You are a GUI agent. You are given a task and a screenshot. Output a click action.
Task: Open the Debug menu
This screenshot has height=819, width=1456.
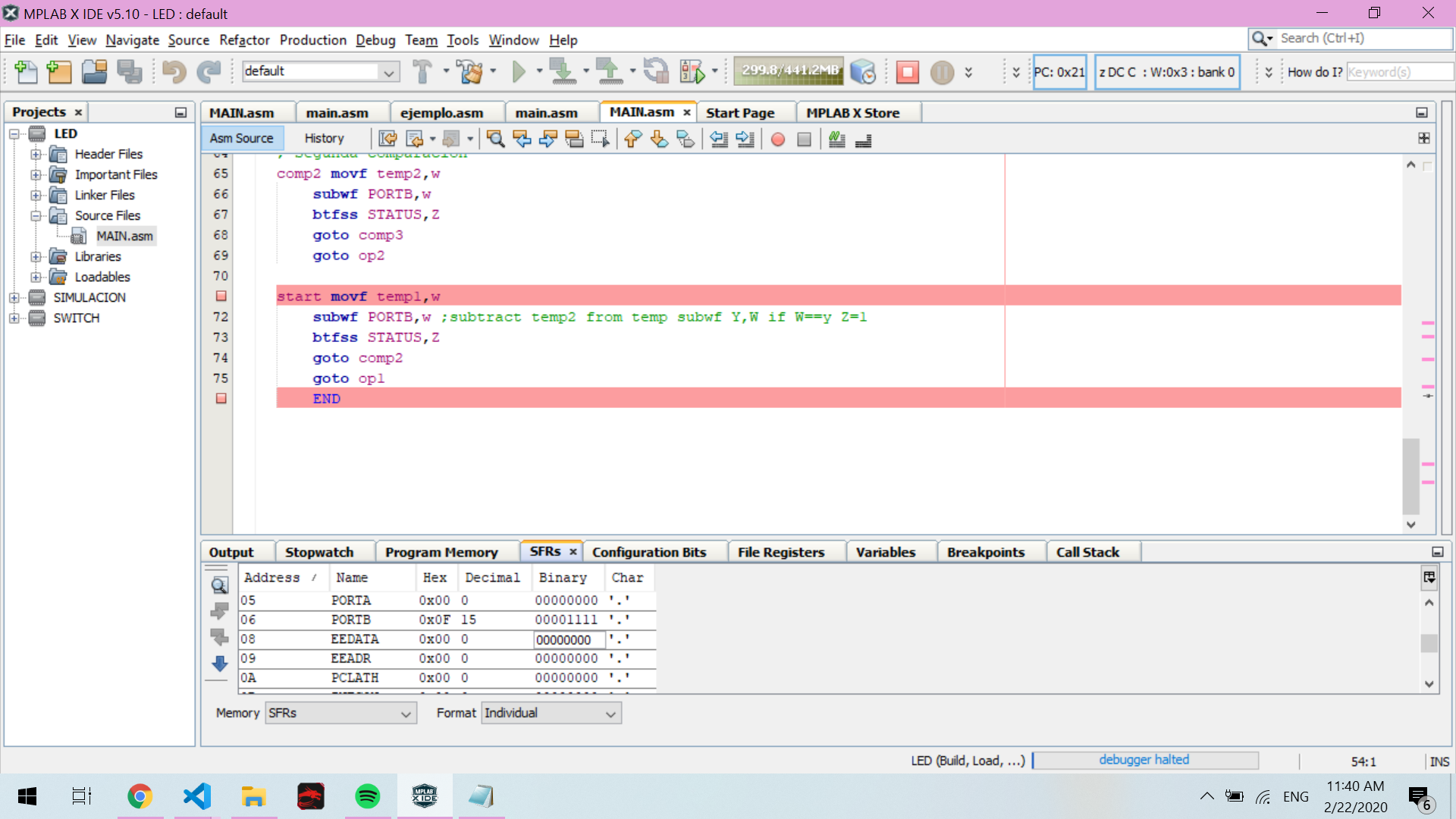(x=375, y=40)
